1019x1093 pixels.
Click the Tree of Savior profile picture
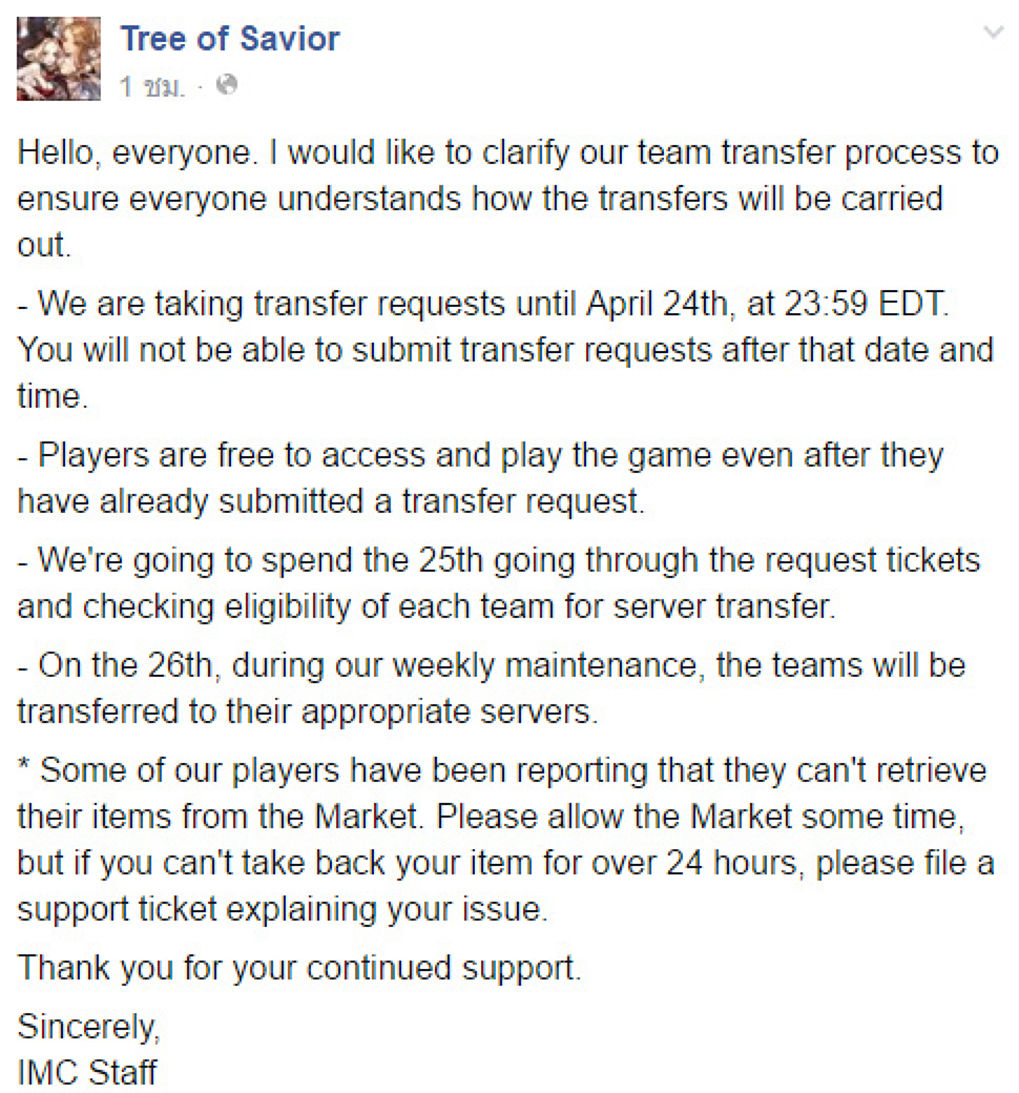tap(59, 58)
